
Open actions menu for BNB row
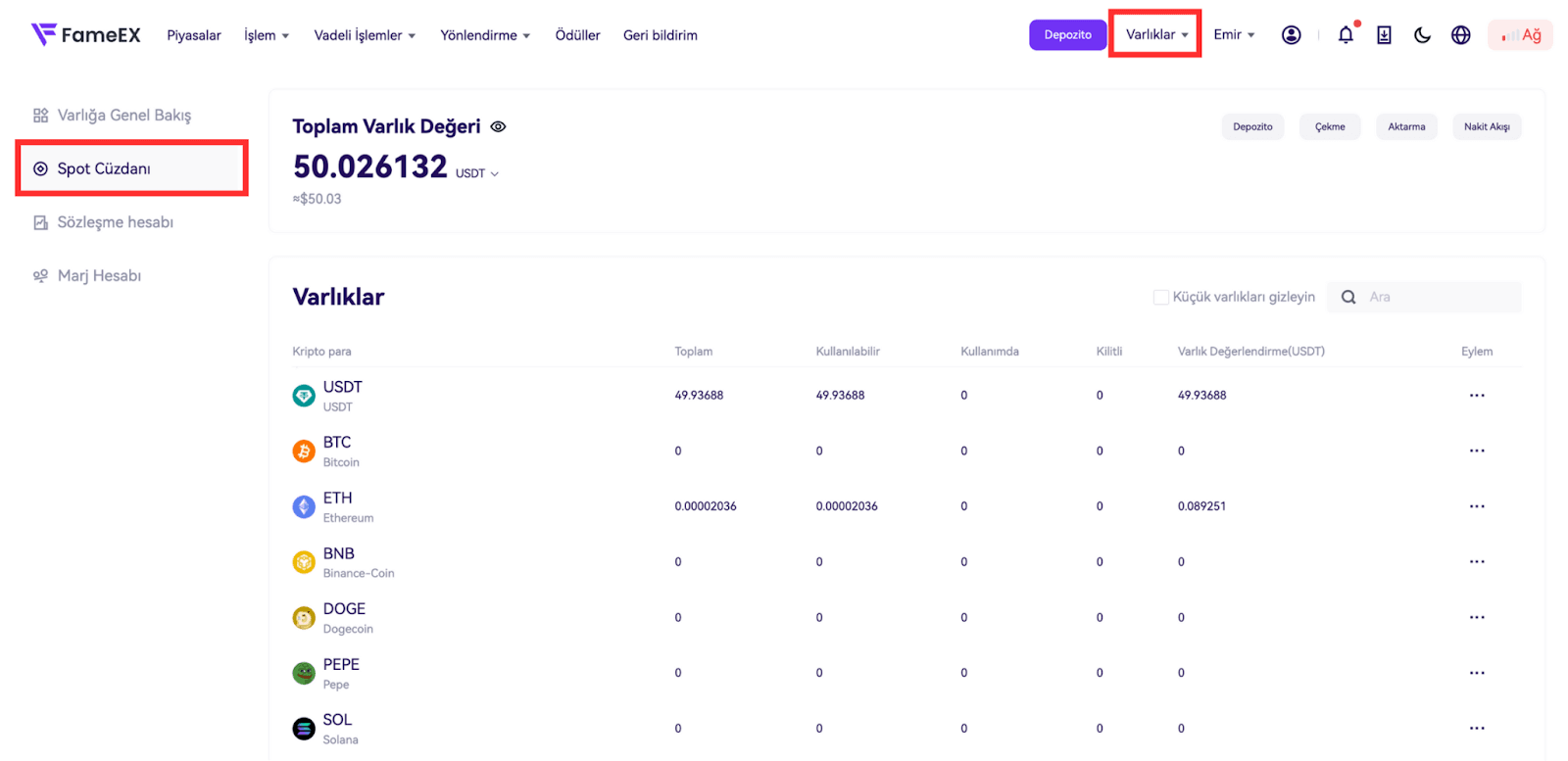pyautogui.click(x=1477, y=562)
